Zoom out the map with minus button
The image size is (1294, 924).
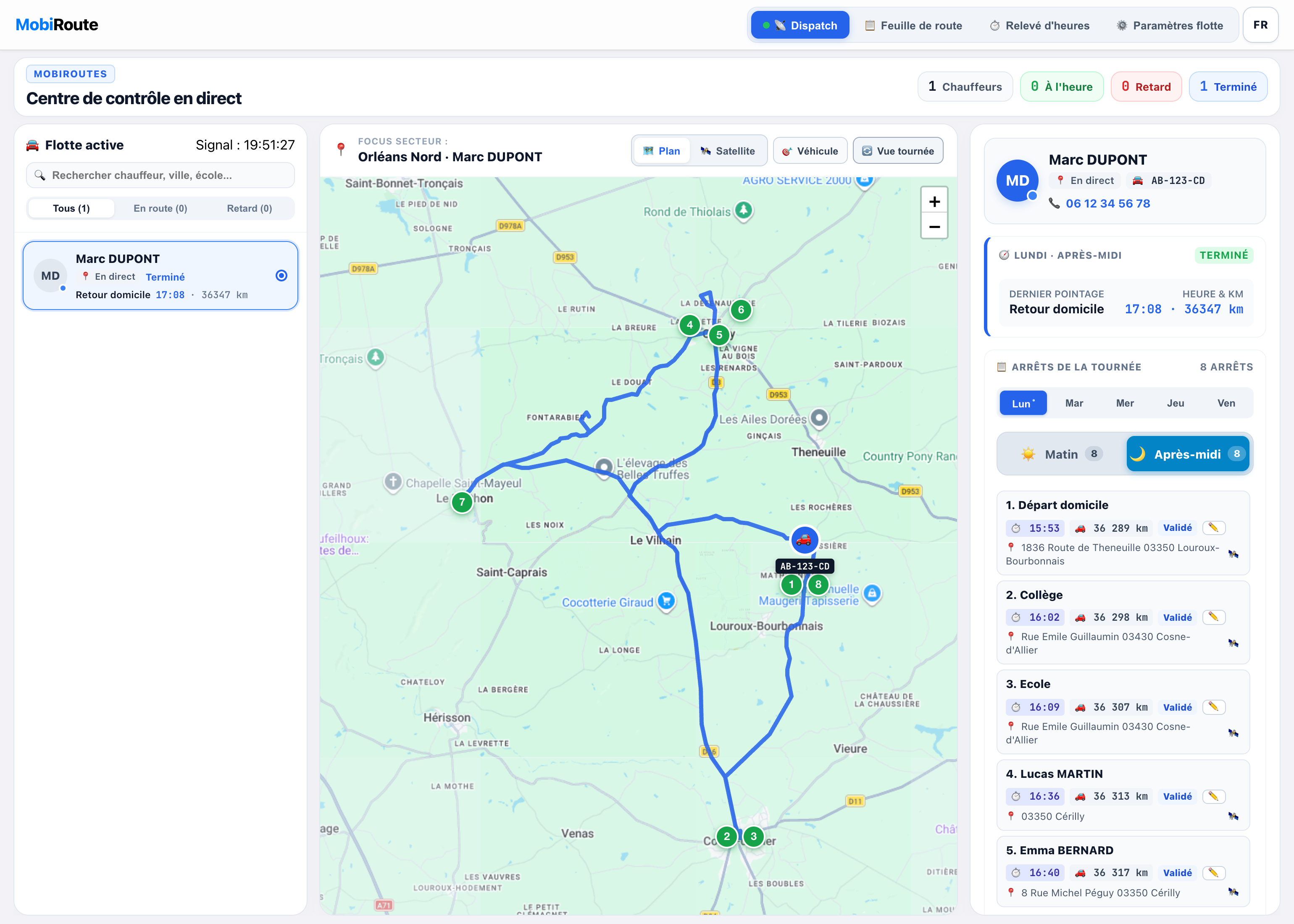coord(934,226)
